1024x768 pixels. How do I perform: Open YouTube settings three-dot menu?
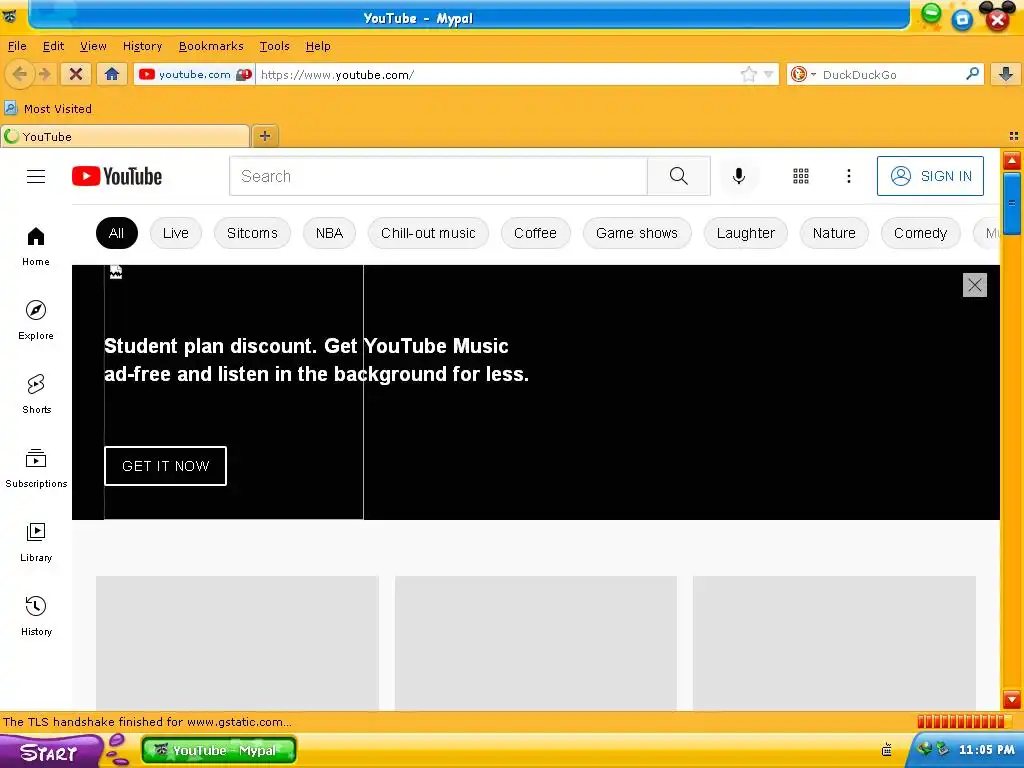[848, 176]
